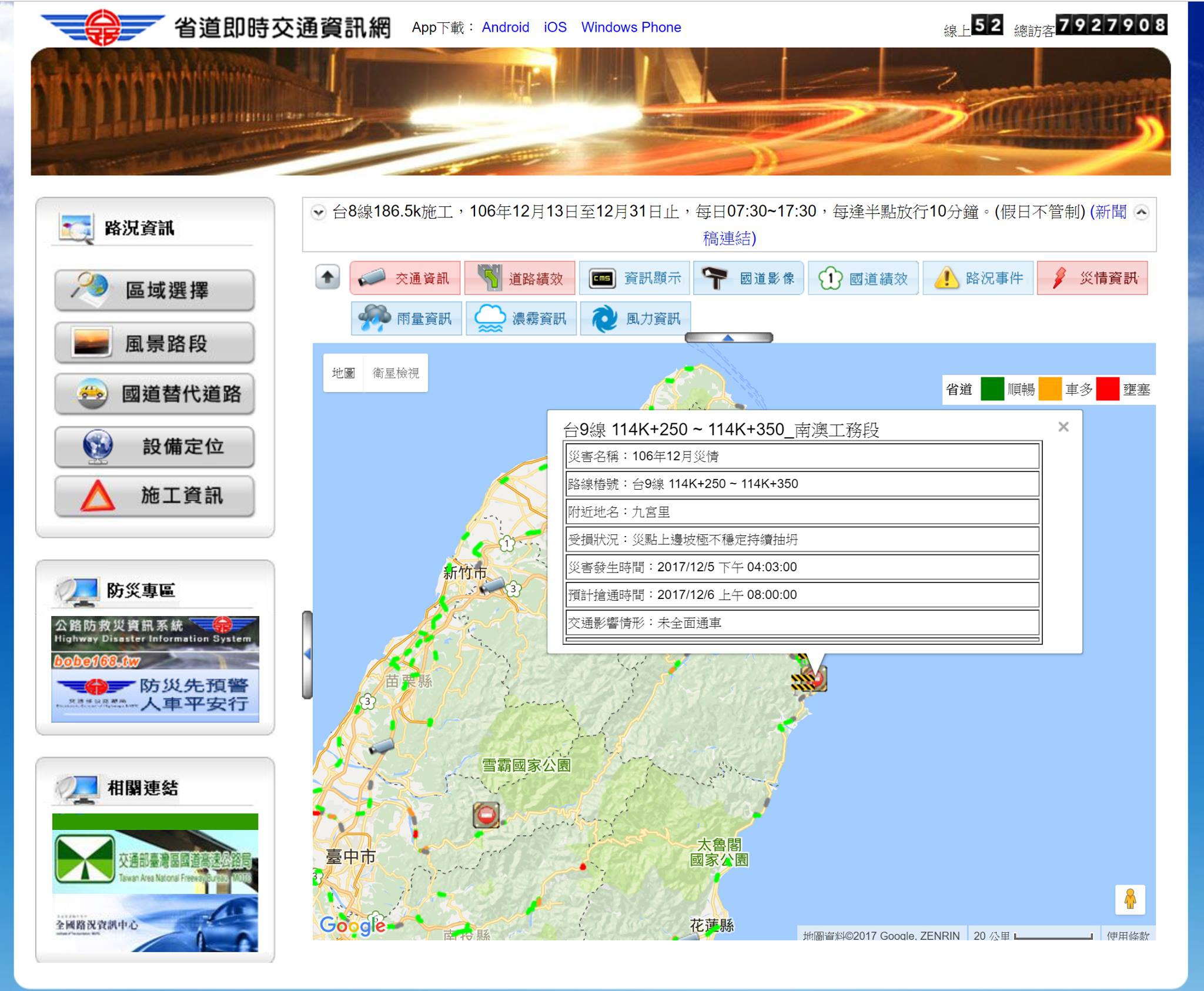Expand the news ticker with the left chevron
This screenshot has width=1204, height=991.
tap(319, 212)
